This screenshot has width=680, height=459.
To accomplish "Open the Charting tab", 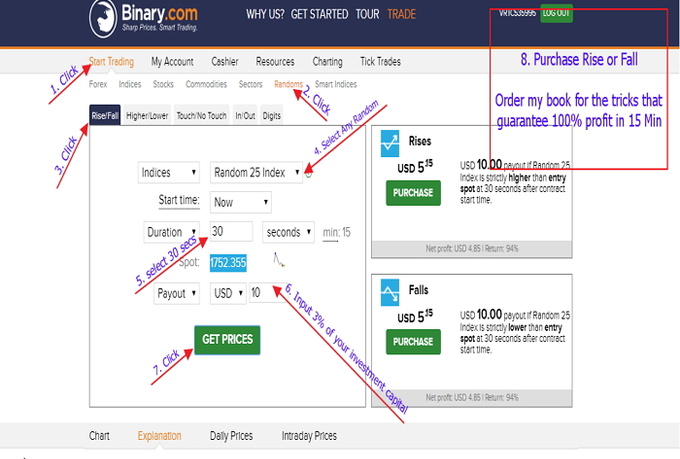I will pyautogui.click(x=327, y=62).
